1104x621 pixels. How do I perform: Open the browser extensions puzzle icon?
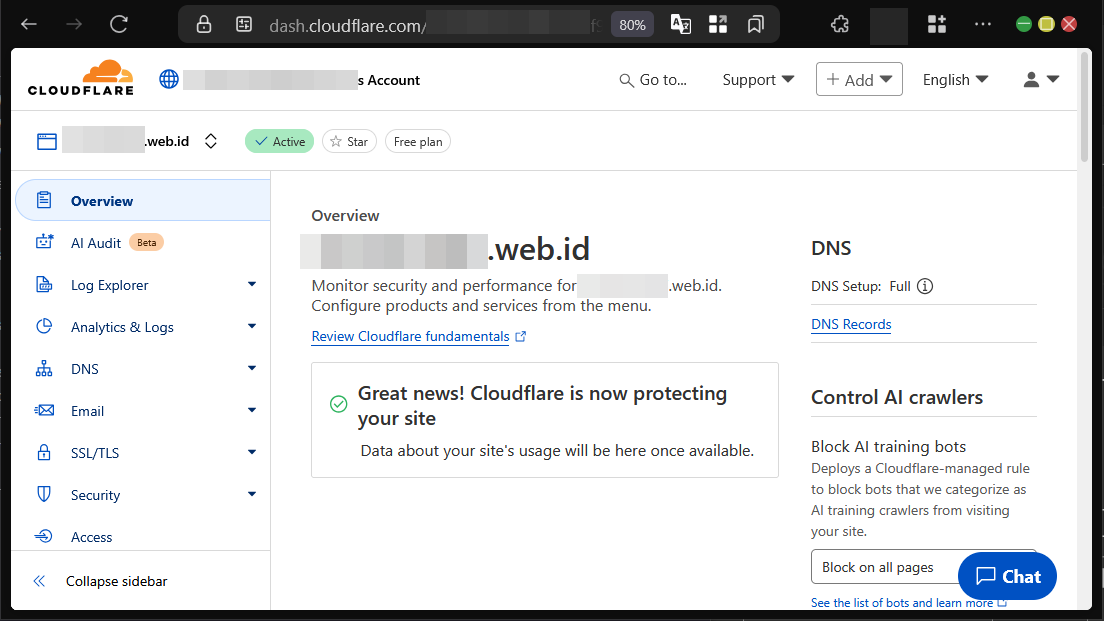840,25
